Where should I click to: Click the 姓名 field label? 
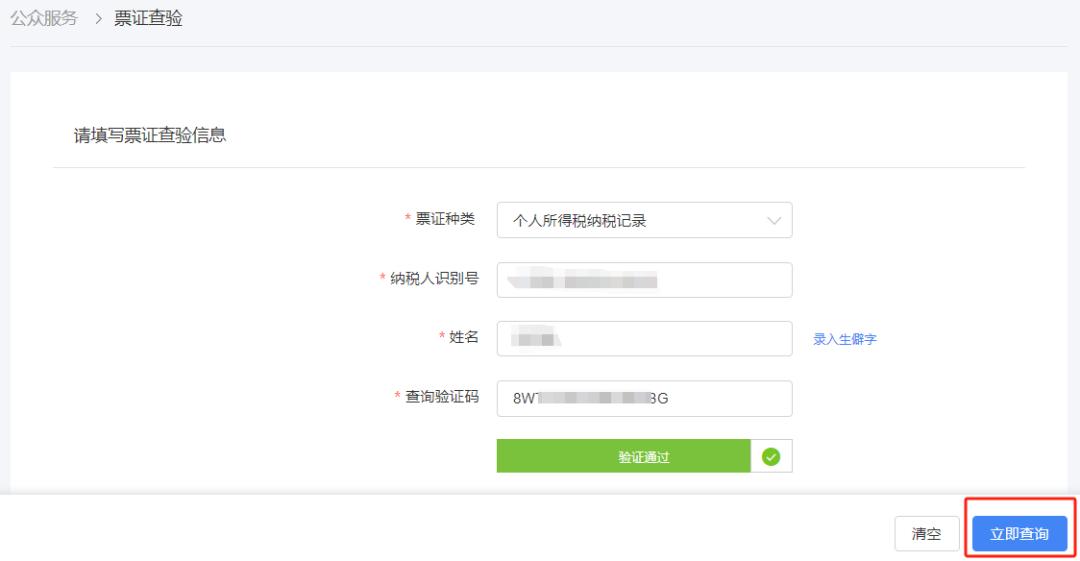(462, 338)
